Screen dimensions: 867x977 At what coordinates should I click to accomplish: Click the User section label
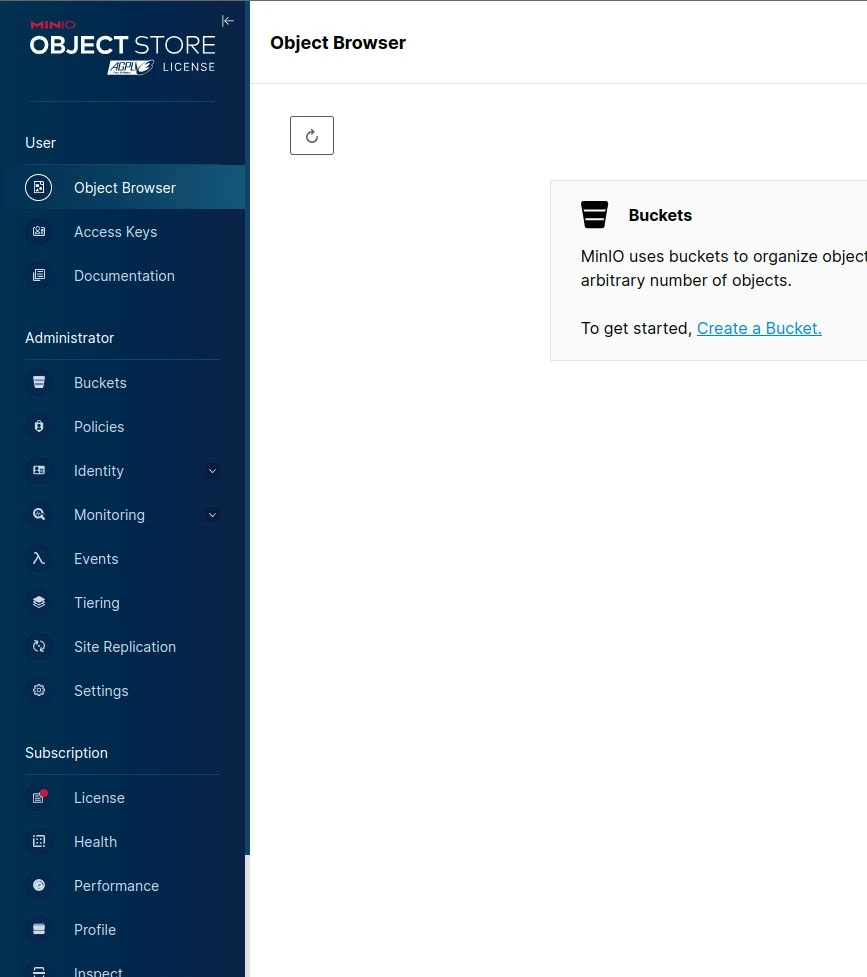coord(41,143)
